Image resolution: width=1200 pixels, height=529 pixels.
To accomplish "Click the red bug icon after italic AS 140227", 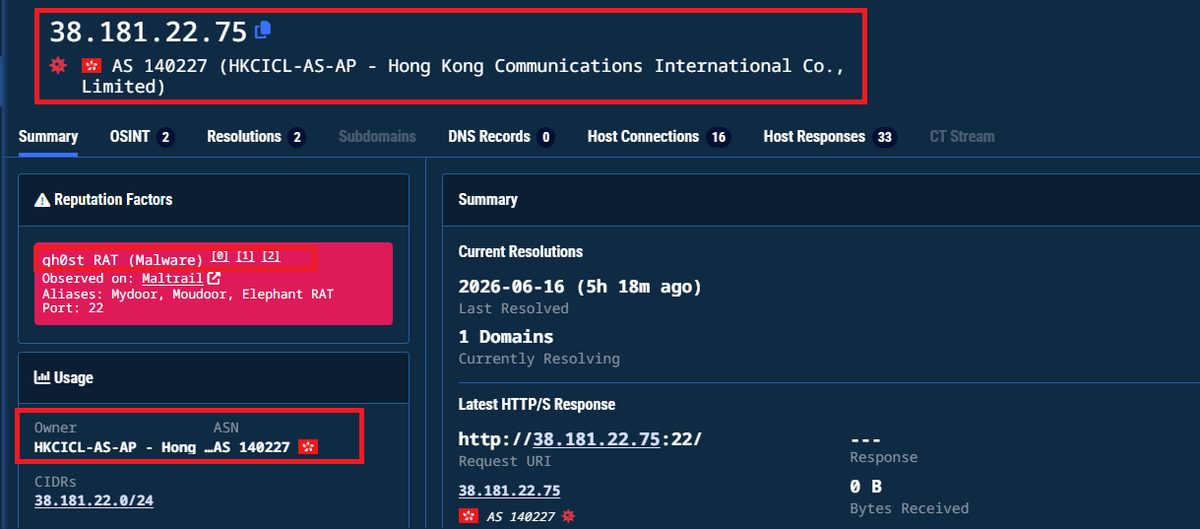I will click(569, 516).
